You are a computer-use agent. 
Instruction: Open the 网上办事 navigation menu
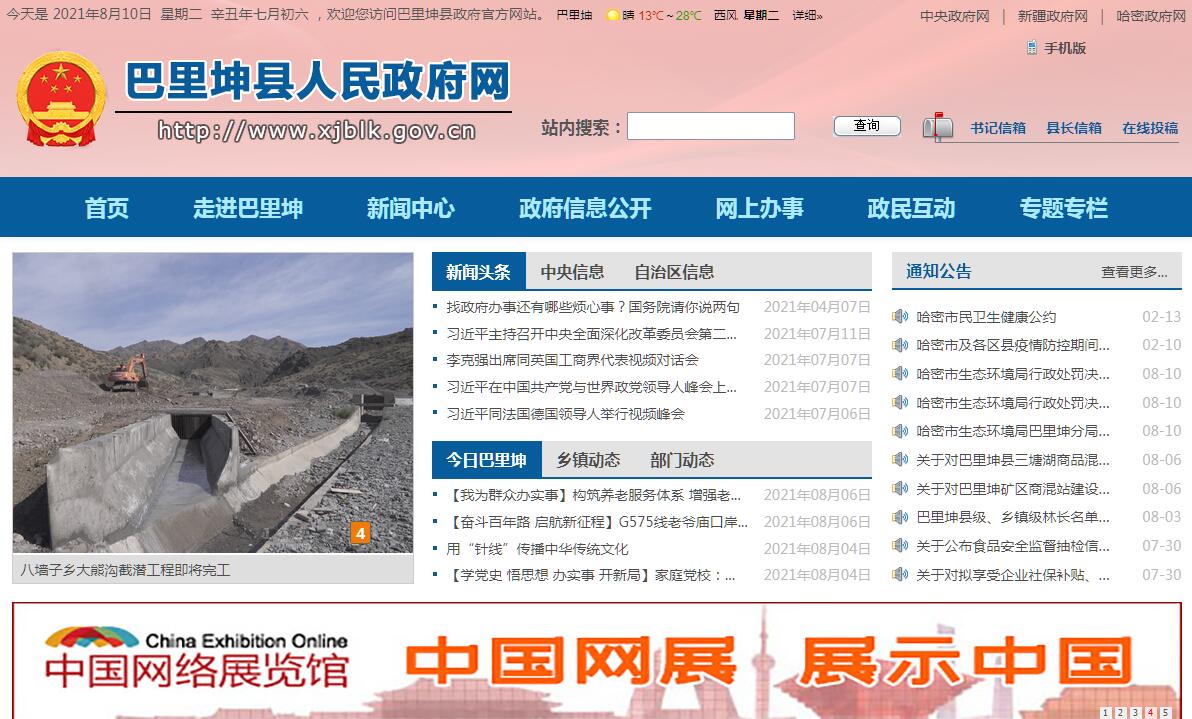tap(759, 208)
